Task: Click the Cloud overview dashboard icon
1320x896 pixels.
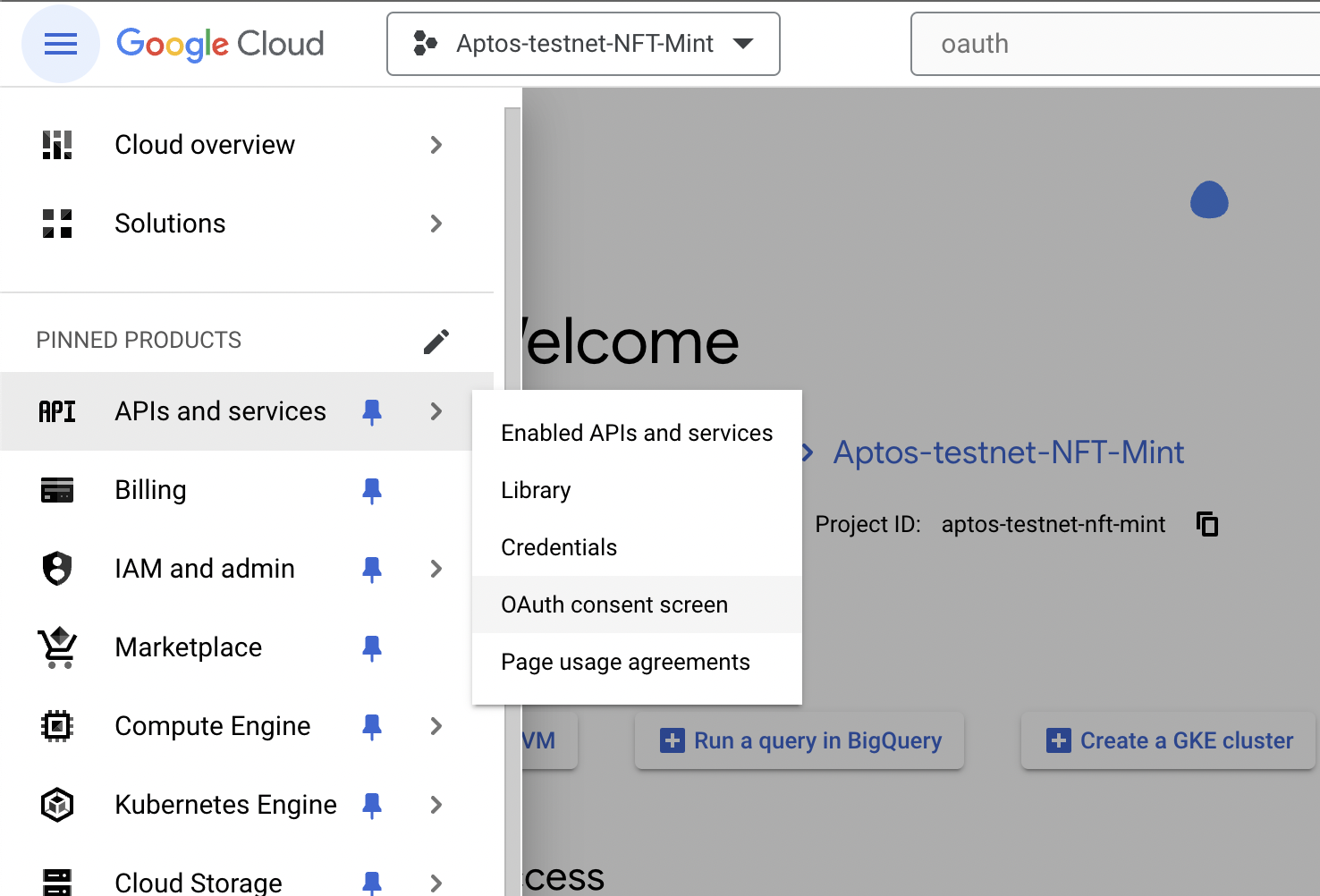Action: (57, 145)
